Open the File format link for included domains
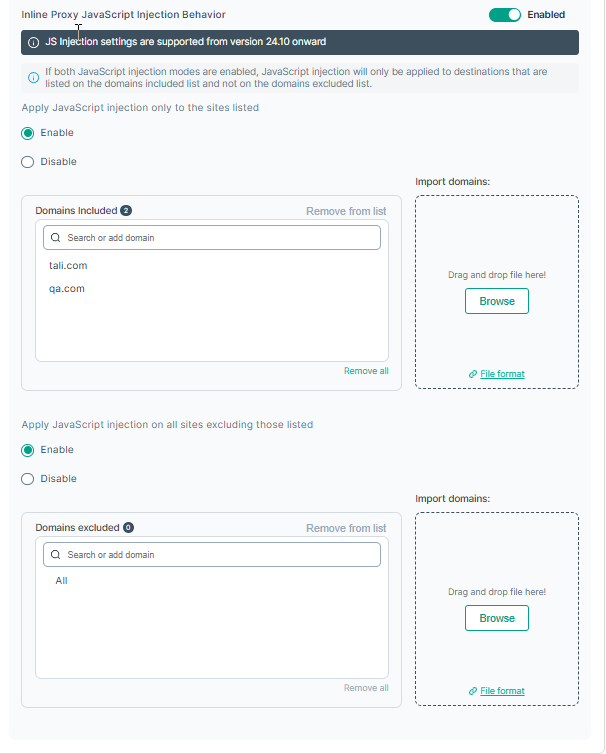The height and width of the screenshot is (754, 606). coord(502,374)
